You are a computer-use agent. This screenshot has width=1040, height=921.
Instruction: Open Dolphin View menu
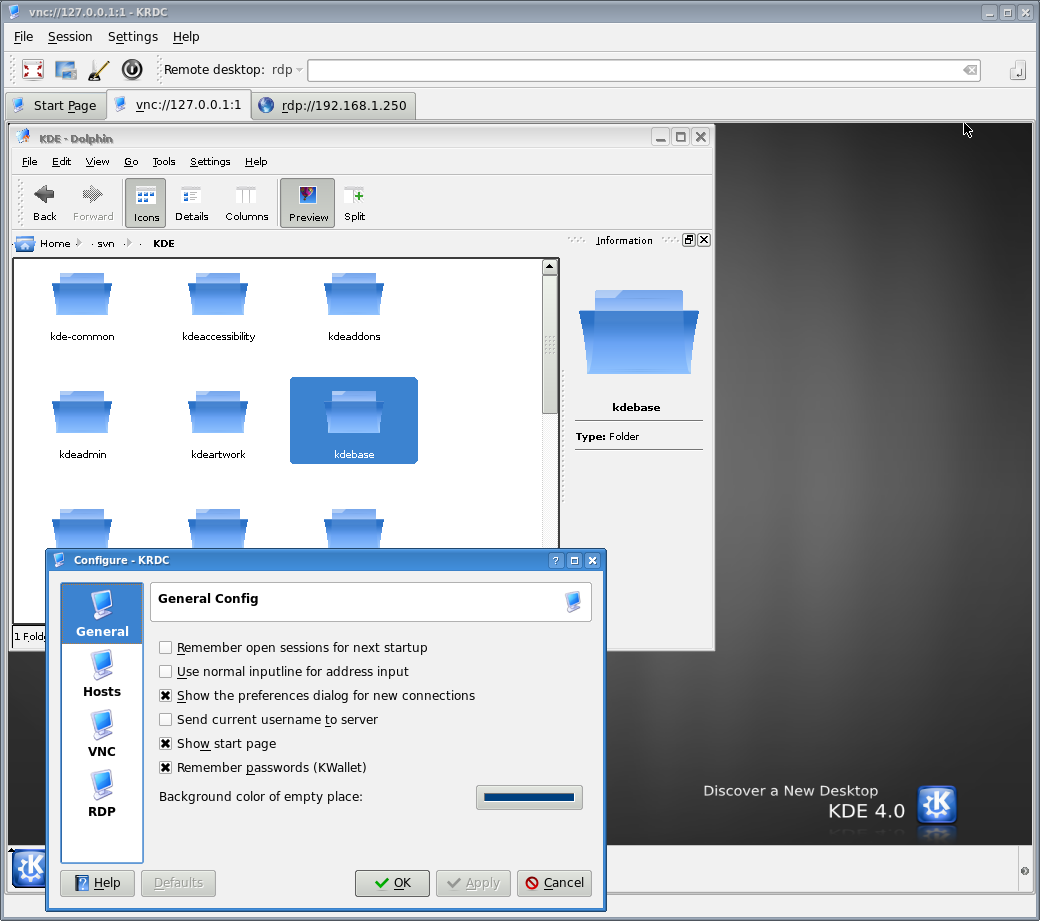(98, 161)
